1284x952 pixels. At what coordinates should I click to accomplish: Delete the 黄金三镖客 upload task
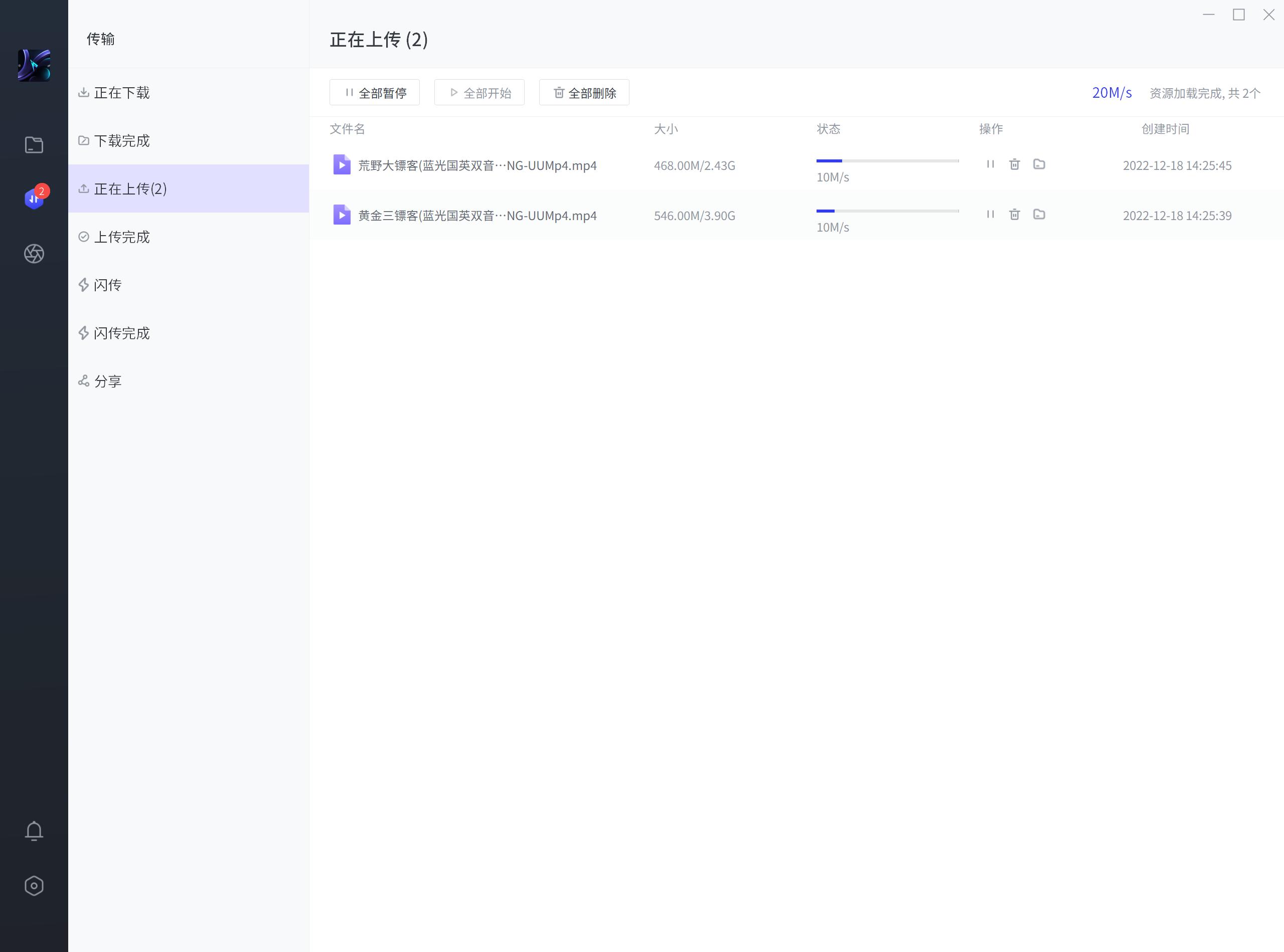1014,215
